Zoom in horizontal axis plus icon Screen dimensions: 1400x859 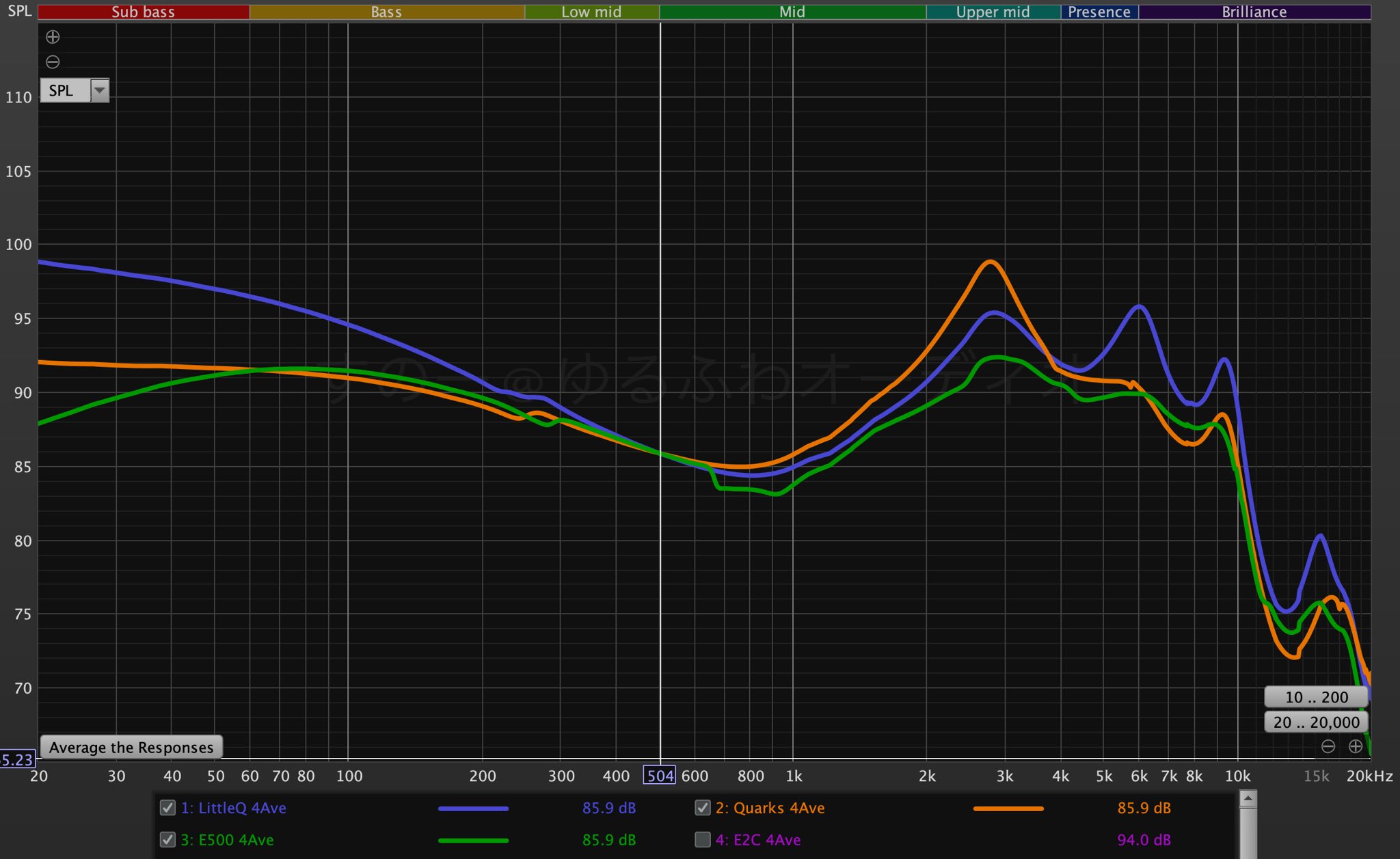click(1356, 746)
